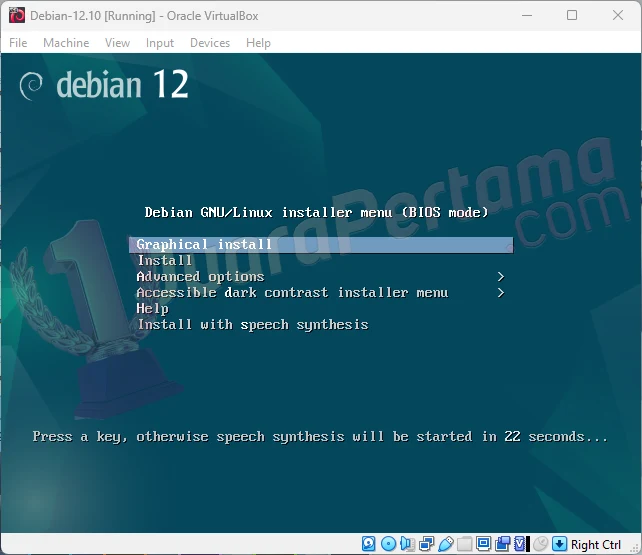This screenshot has width=642, height=555.
Task: Select Advanced options entry
Action: click(200, 277)
